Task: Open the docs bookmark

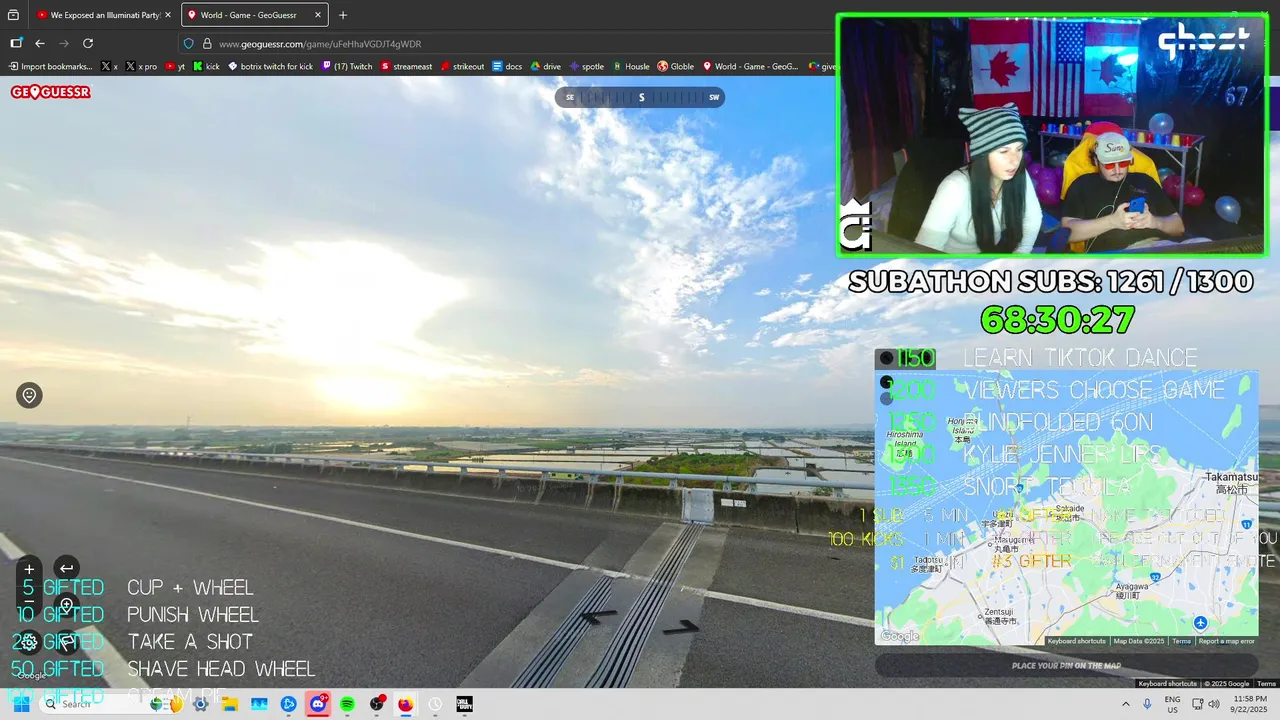Action: pos(507,67)
